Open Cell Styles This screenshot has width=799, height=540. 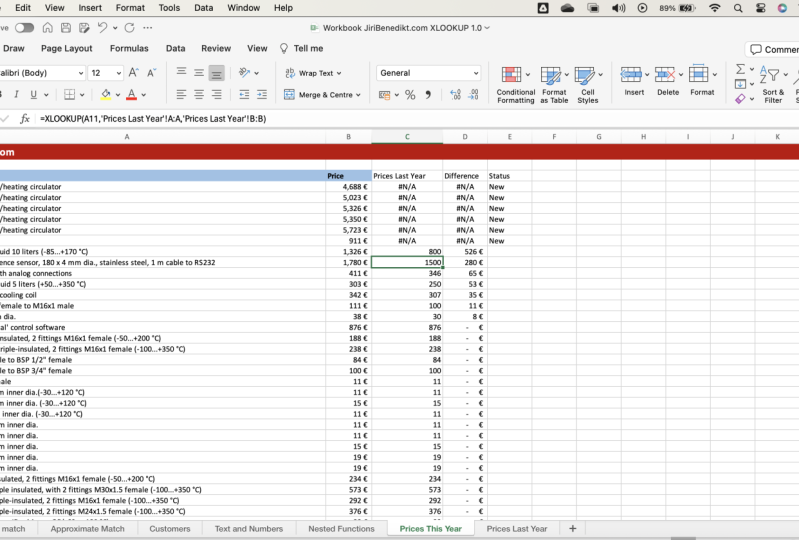pos(588,85)
